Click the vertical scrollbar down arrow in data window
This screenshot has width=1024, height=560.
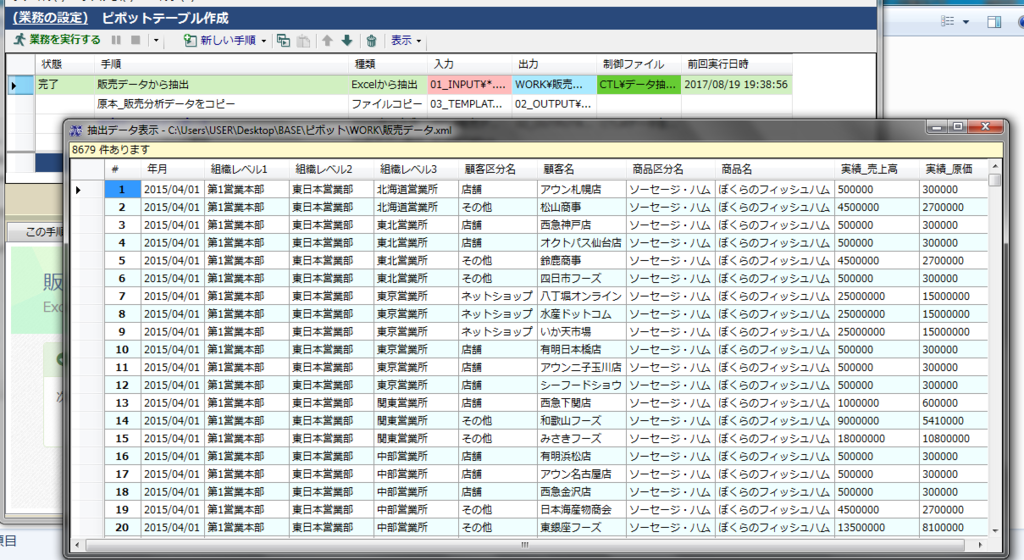pos(995,531)
